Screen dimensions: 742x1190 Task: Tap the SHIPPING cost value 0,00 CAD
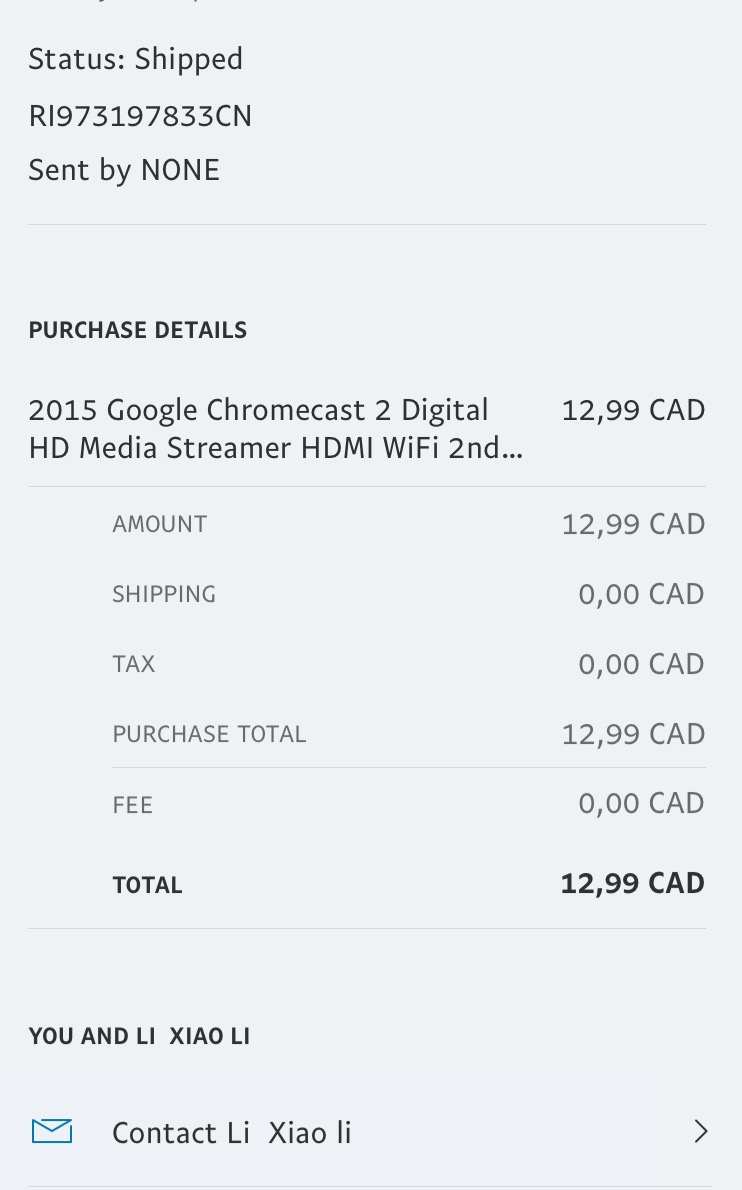coord(641,595)
